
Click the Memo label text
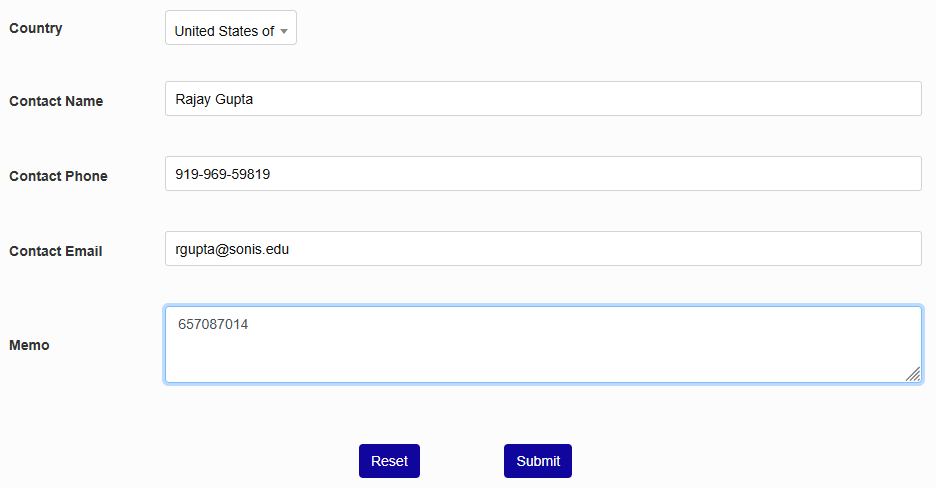[x=29, y=345]
